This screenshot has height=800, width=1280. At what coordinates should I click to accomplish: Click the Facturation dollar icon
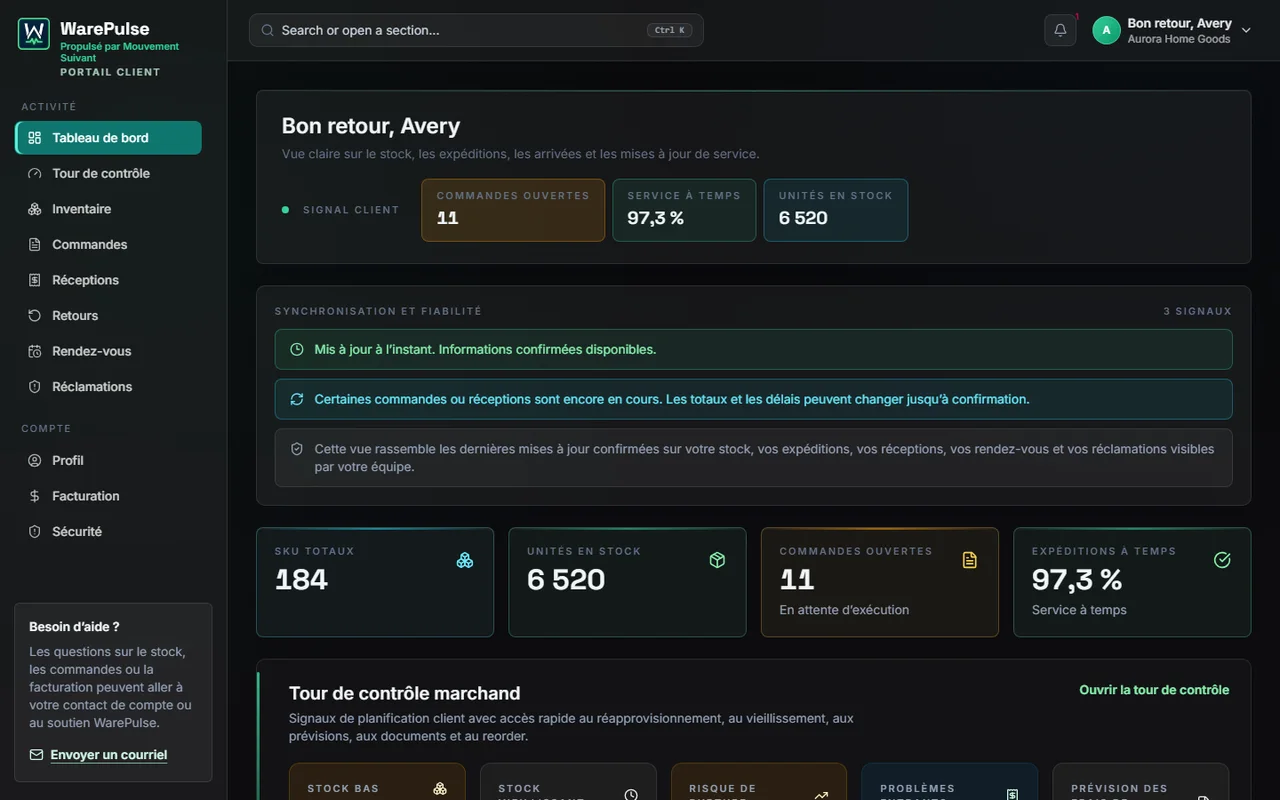[35, 496]
